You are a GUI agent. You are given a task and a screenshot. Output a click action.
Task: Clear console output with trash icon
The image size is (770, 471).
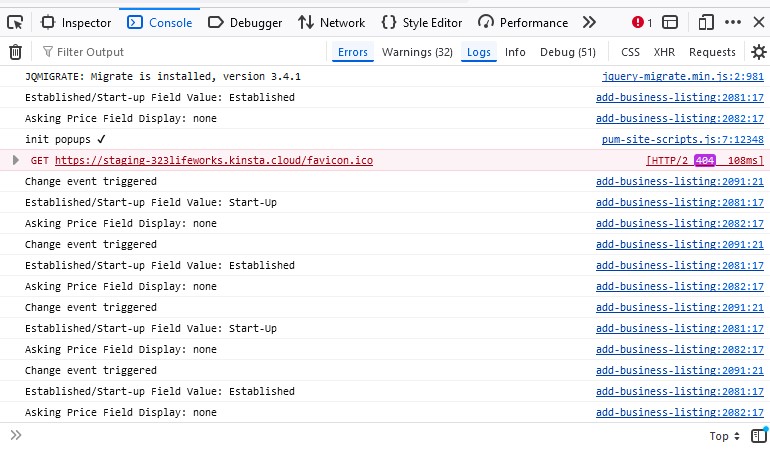[15, 52]
